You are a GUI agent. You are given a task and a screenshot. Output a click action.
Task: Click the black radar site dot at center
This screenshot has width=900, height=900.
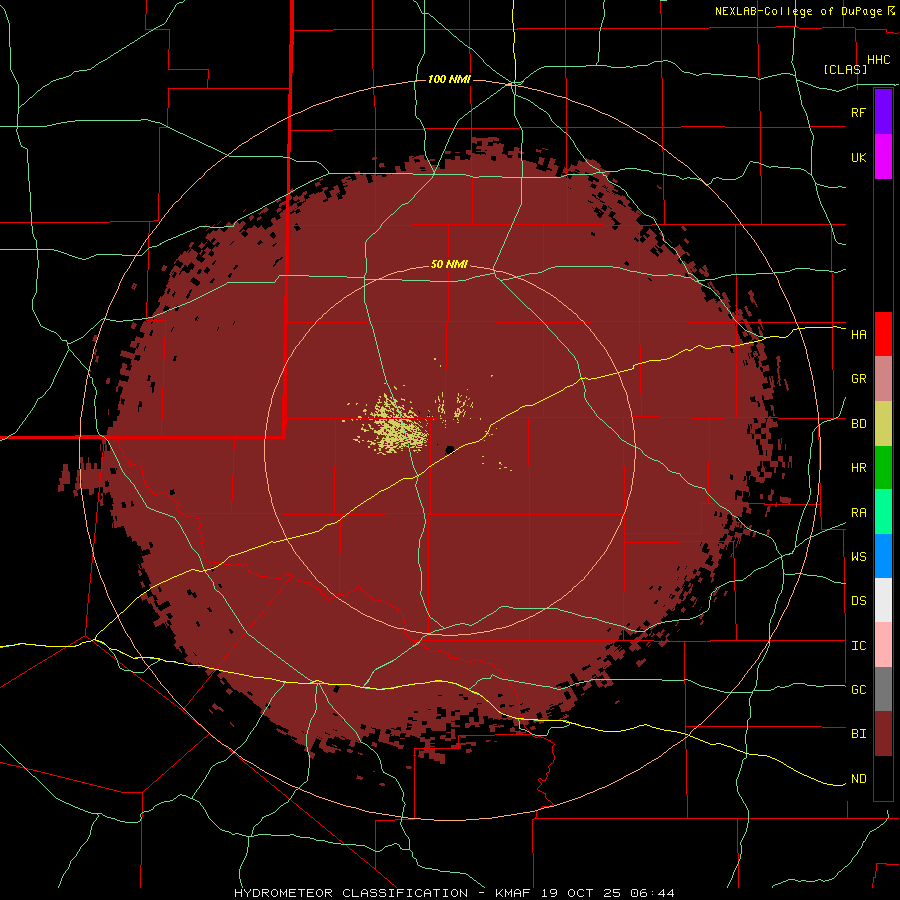click(450, 449)
